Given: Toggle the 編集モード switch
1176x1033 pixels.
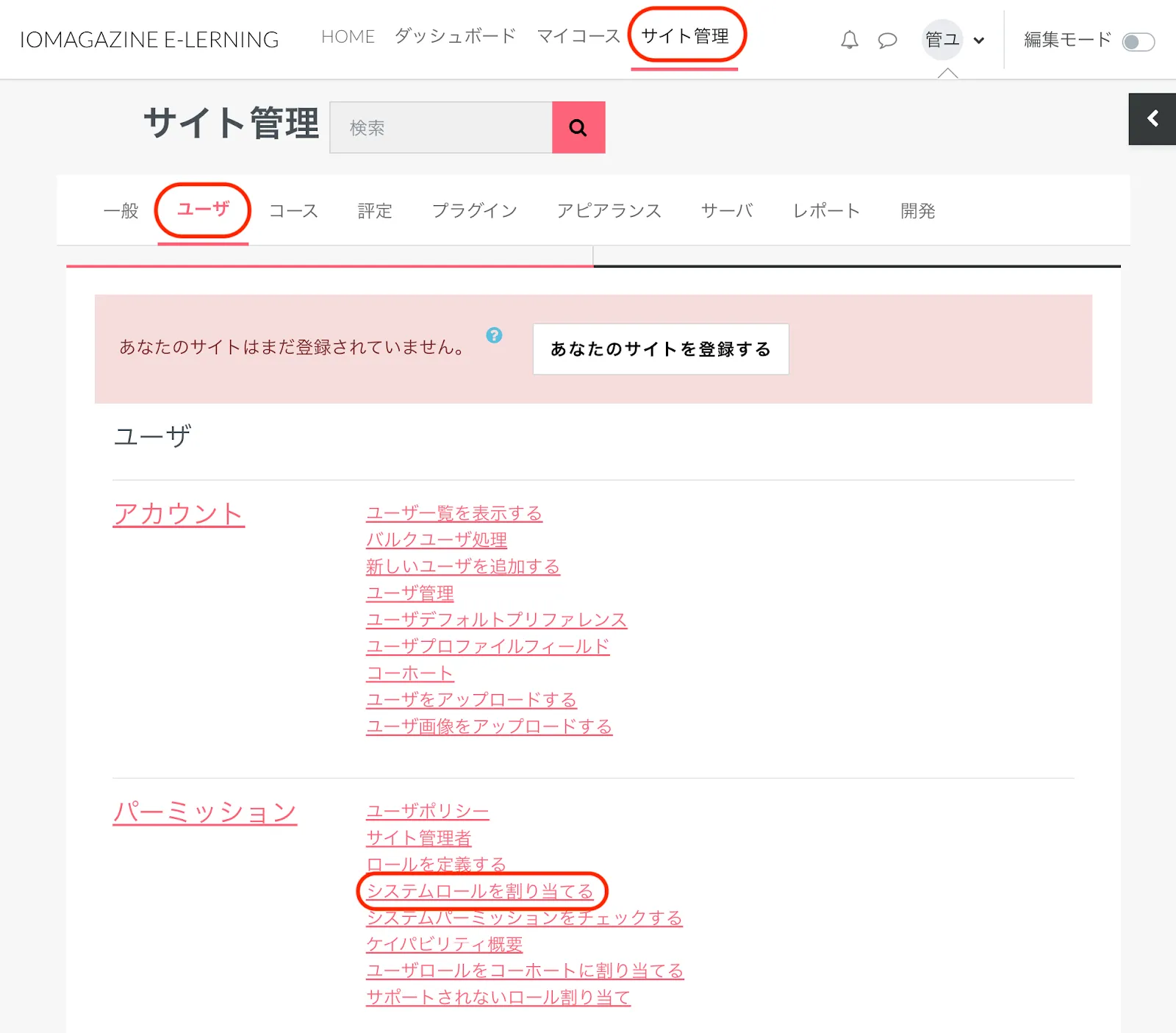Looking at the screenshot, I should [x=1138, y=42].
